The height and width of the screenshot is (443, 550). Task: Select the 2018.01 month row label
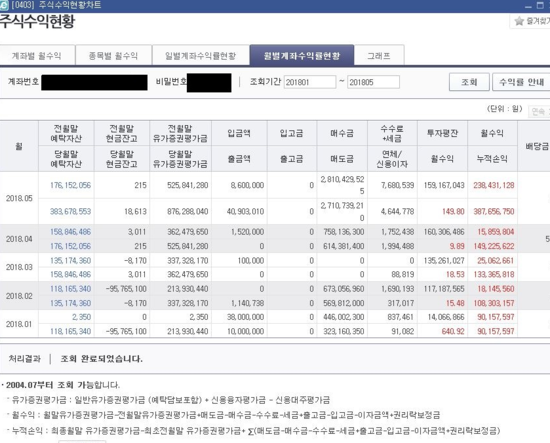pos(19,324)
